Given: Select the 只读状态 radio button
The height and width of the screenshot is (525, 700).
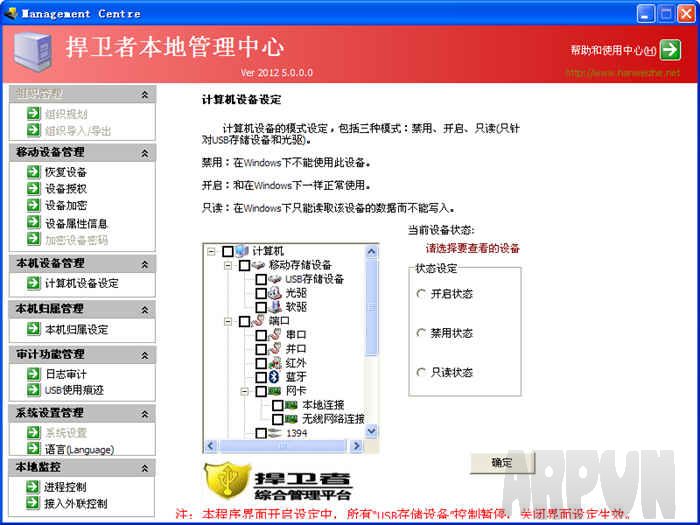Looking at the screenshot, I should click(421, 372).
